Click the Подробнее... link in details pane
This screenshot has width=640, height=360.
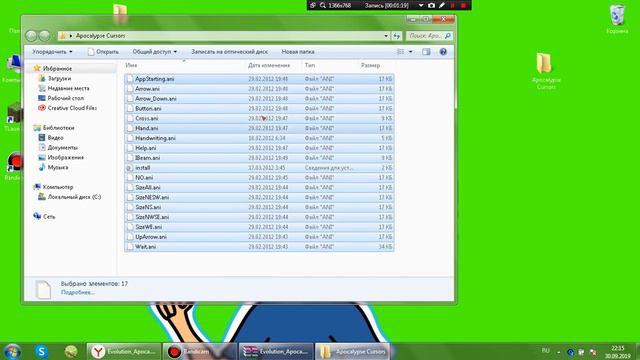78,292
